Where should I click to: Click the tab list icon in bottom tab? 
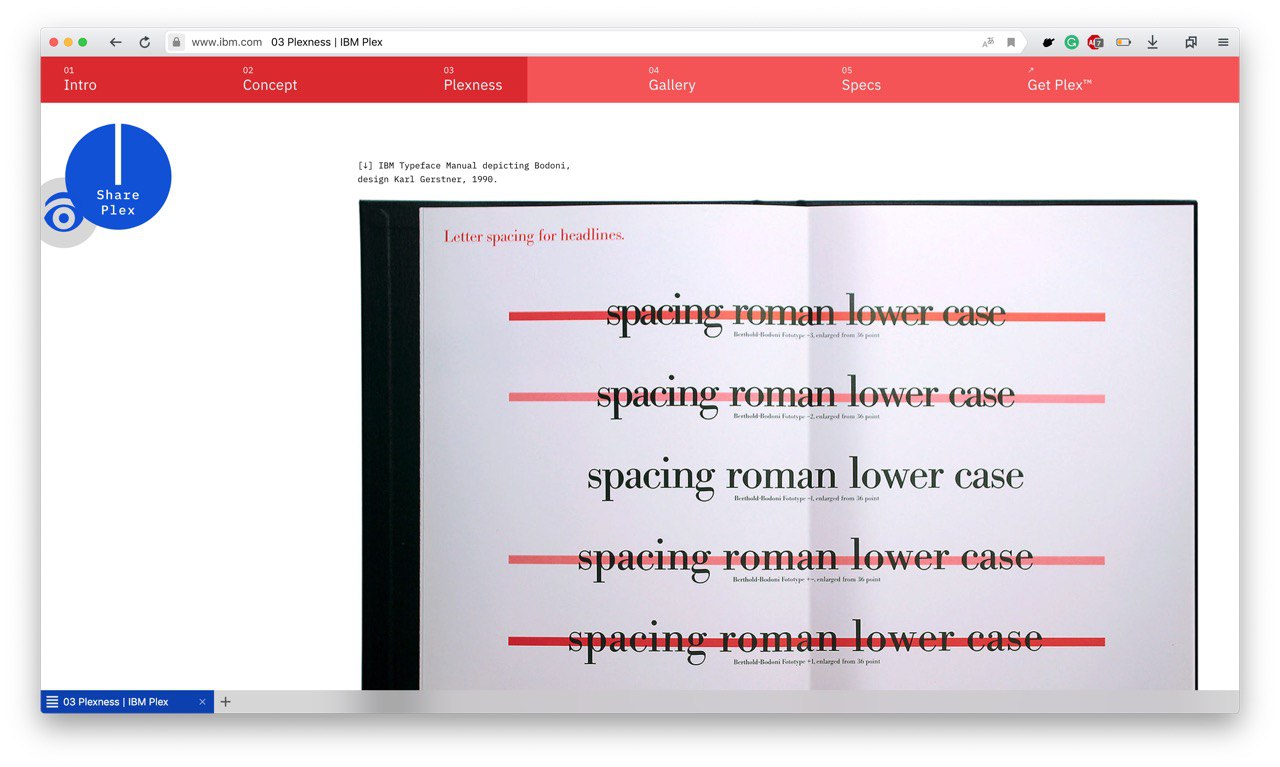point(52,702)
